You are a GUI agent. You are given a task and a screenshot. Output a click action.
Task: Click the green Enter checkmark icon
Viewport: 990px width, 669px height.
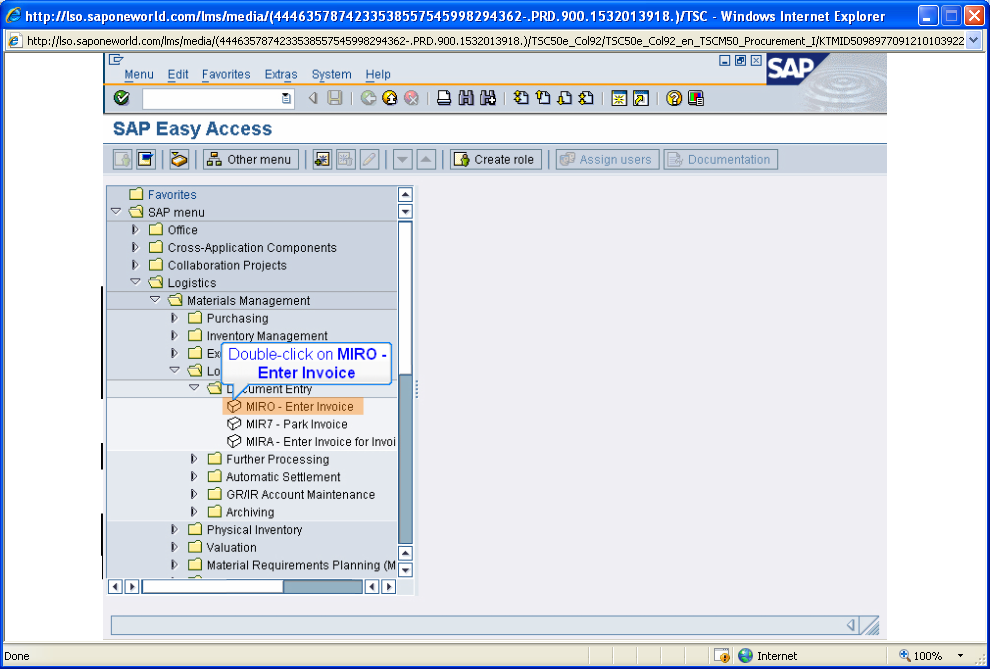point(121,98)
